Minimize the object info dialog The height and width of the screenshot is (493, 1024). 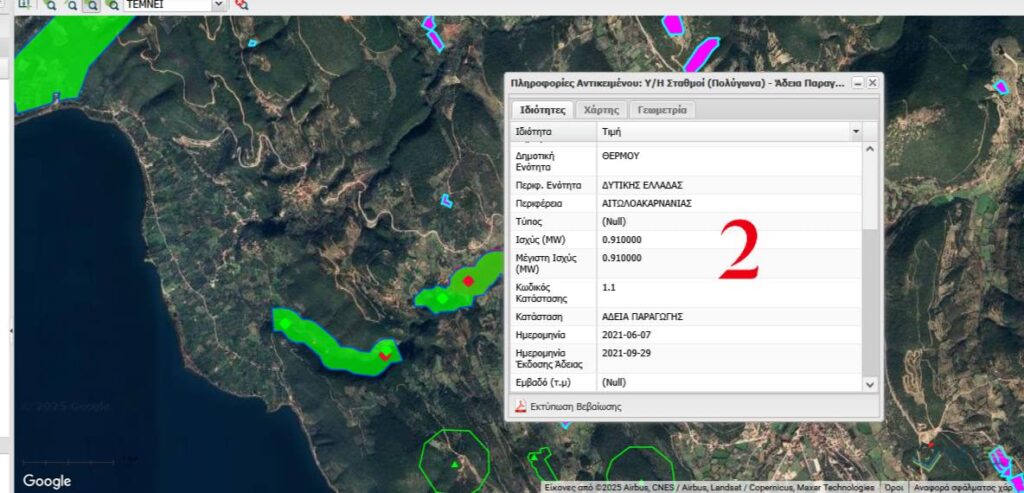coord(857,83)
